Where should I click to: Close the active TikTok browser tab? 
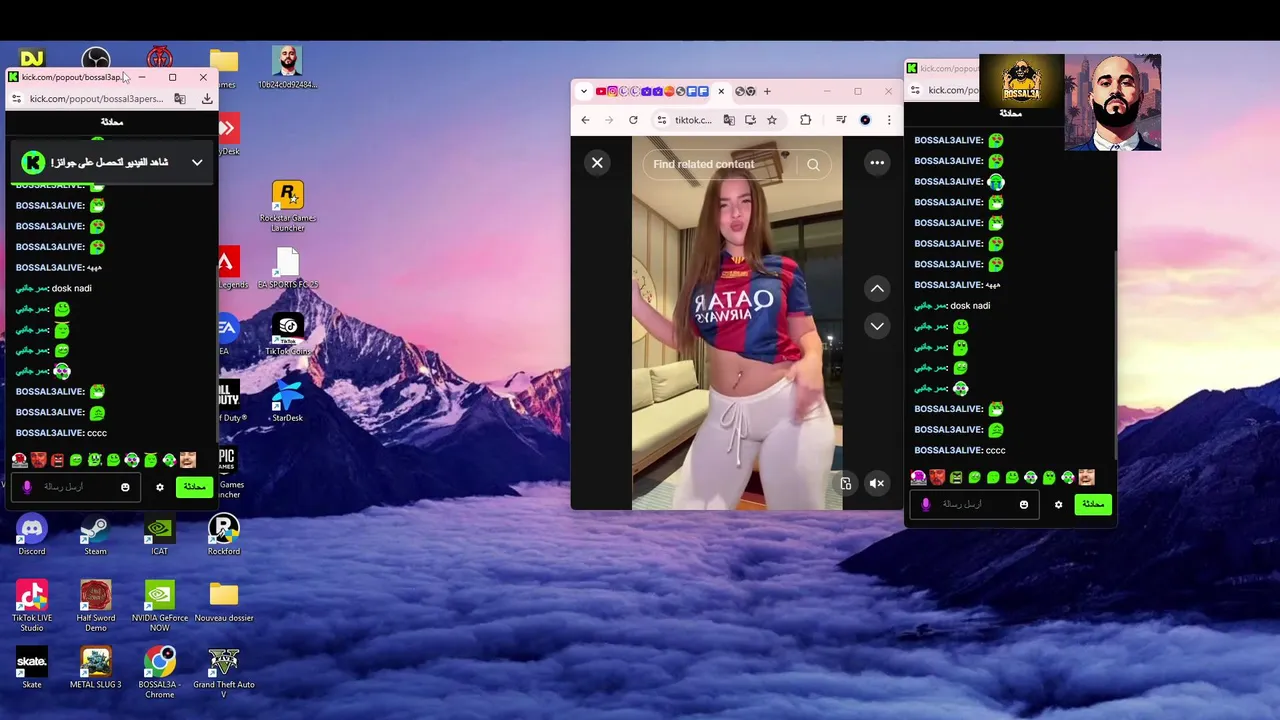pyautogui.click(x=721, y=91)
